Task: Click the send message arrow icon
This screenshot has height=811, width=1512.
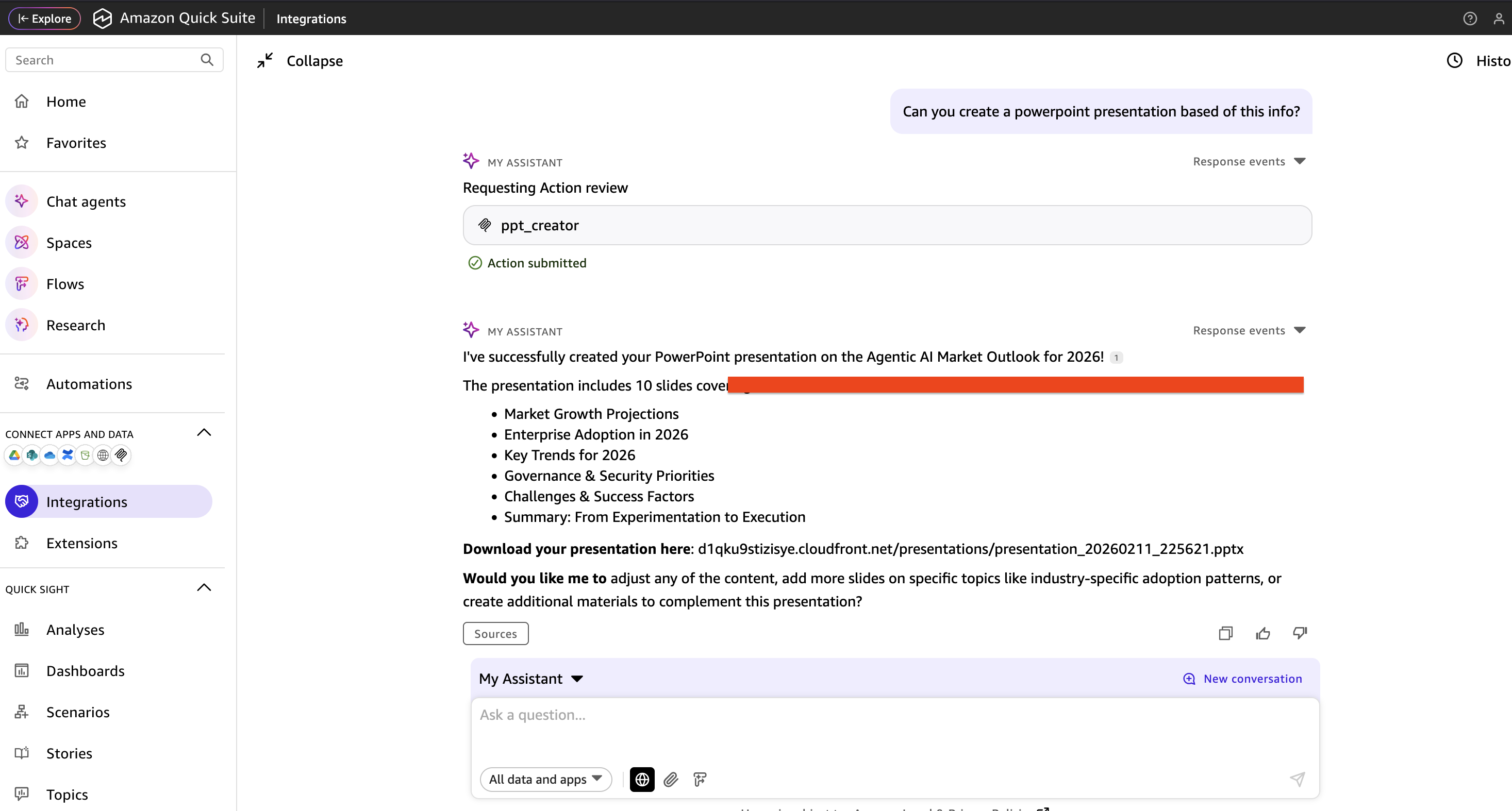Action: pyautogui.click(x=1297, y=779)
